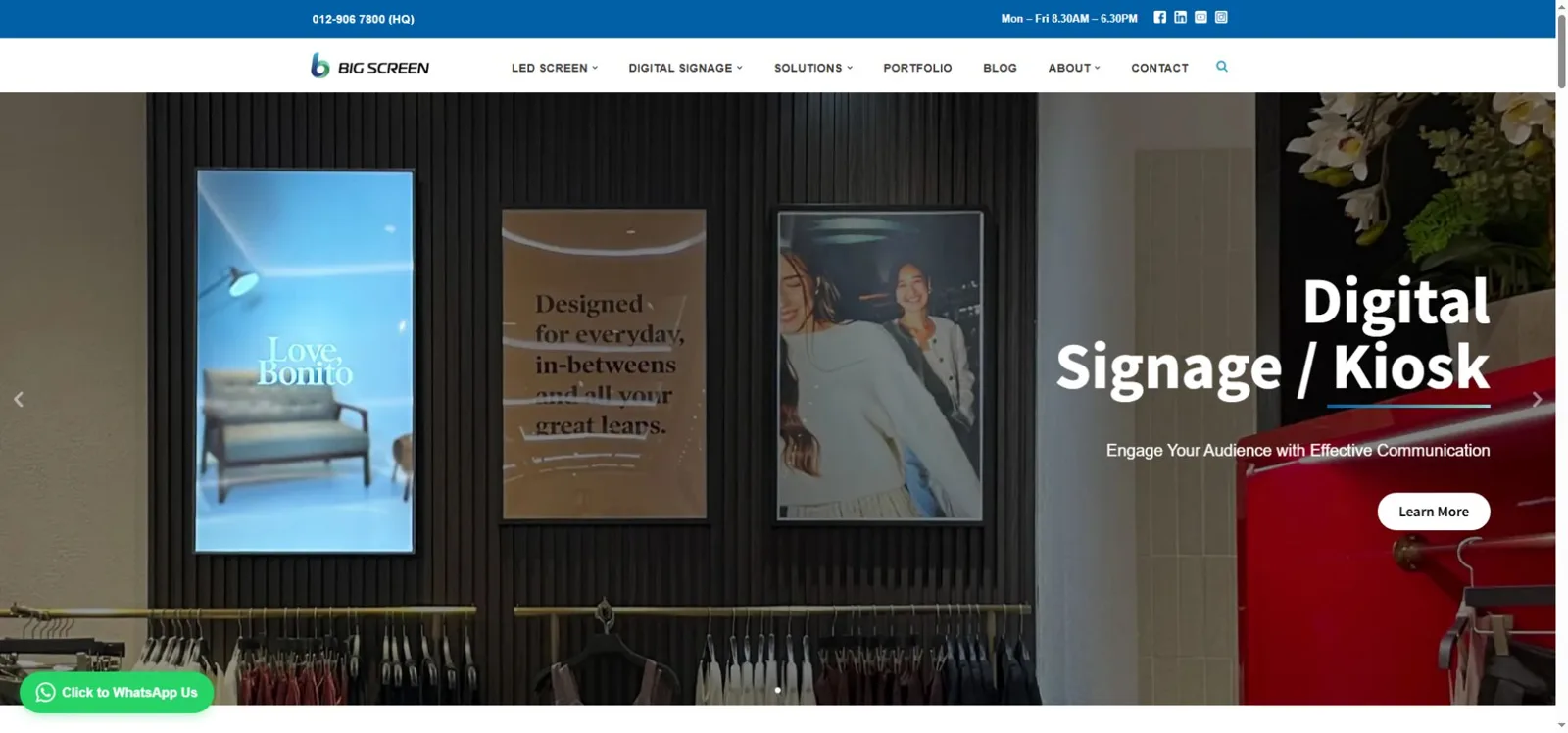1568x733 pixels.
Task: Open the Portfolio page
Action: coord(917,68)
